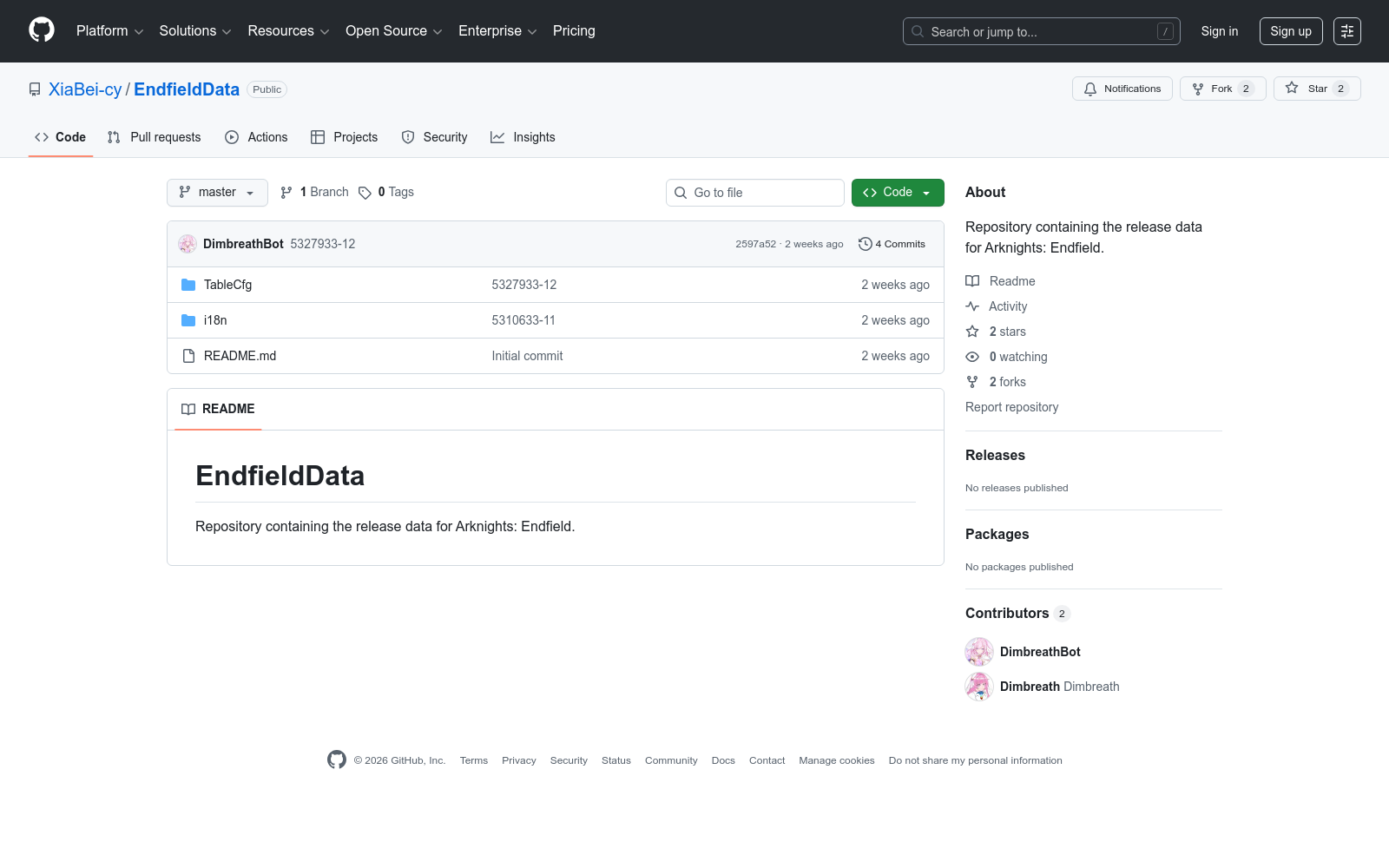Select the README tab in file viewer
This screenshot has width=1389, height=868.
point(218,409)
